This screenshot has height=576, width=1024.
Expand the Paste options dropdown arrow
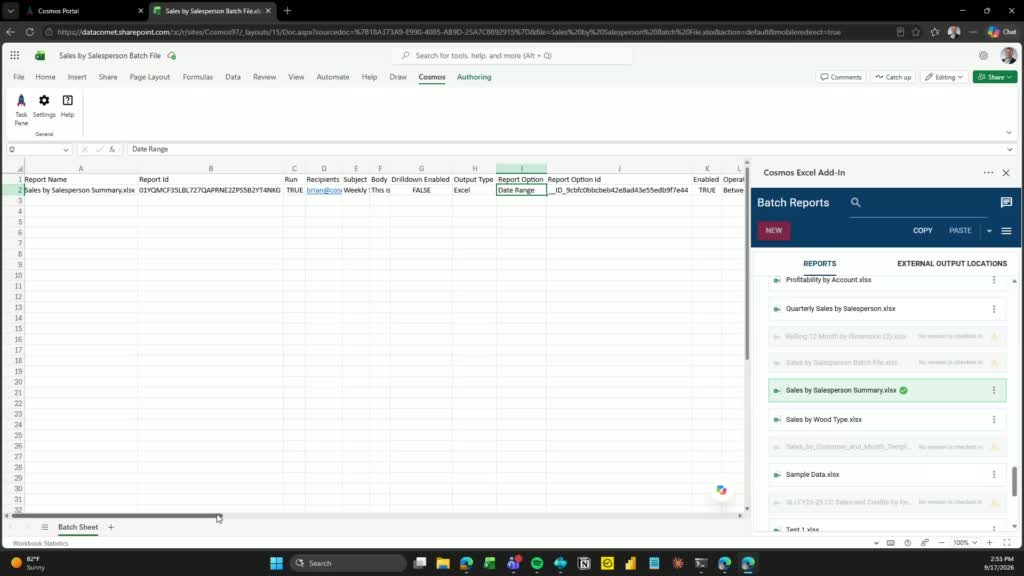[989, 231]
